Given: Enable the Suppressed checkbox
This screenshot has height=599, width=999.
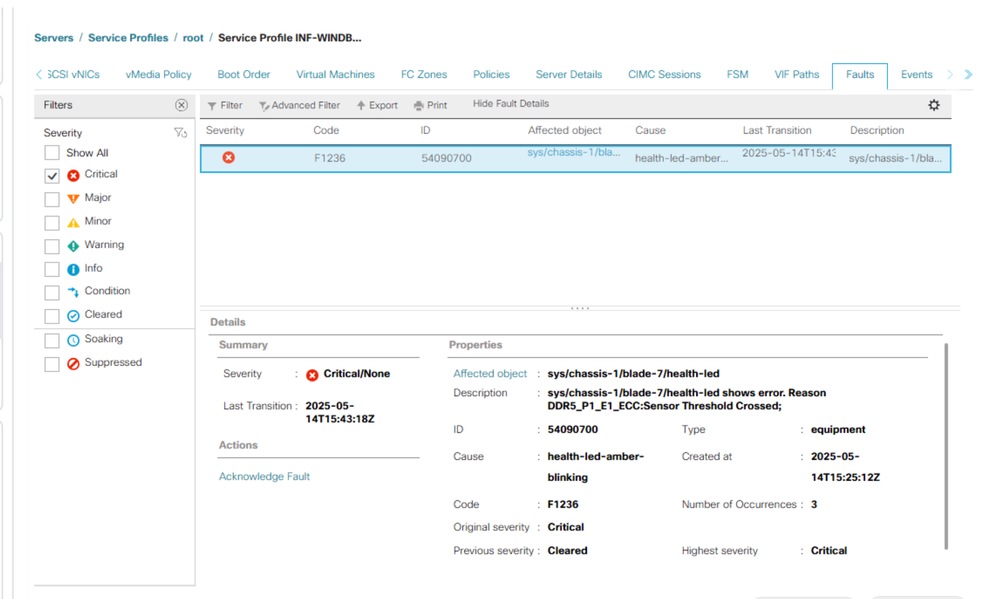Looking at the screenshot, I should [52, 364].
